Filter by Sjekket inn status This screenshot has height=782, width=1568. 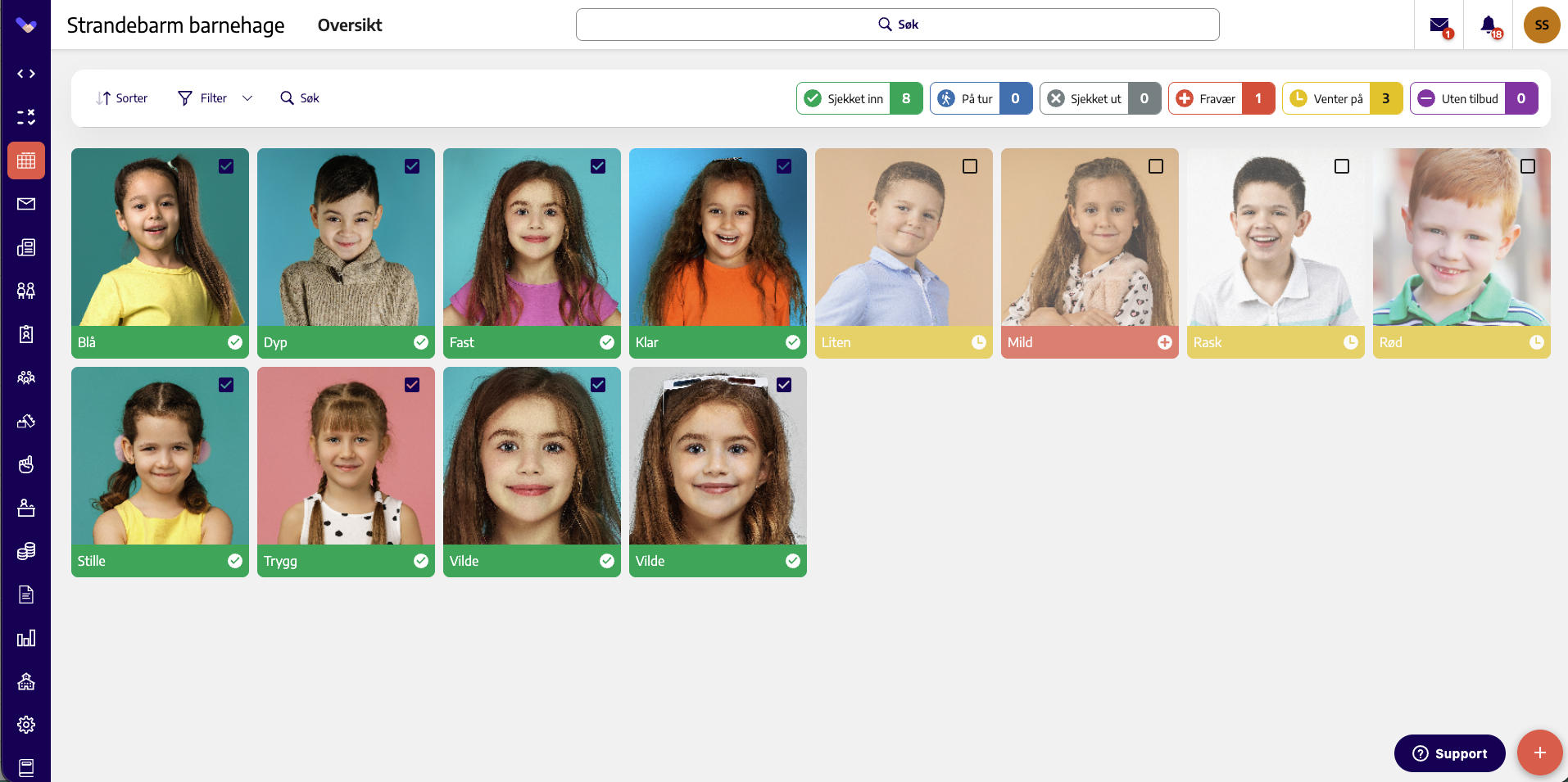859,98
